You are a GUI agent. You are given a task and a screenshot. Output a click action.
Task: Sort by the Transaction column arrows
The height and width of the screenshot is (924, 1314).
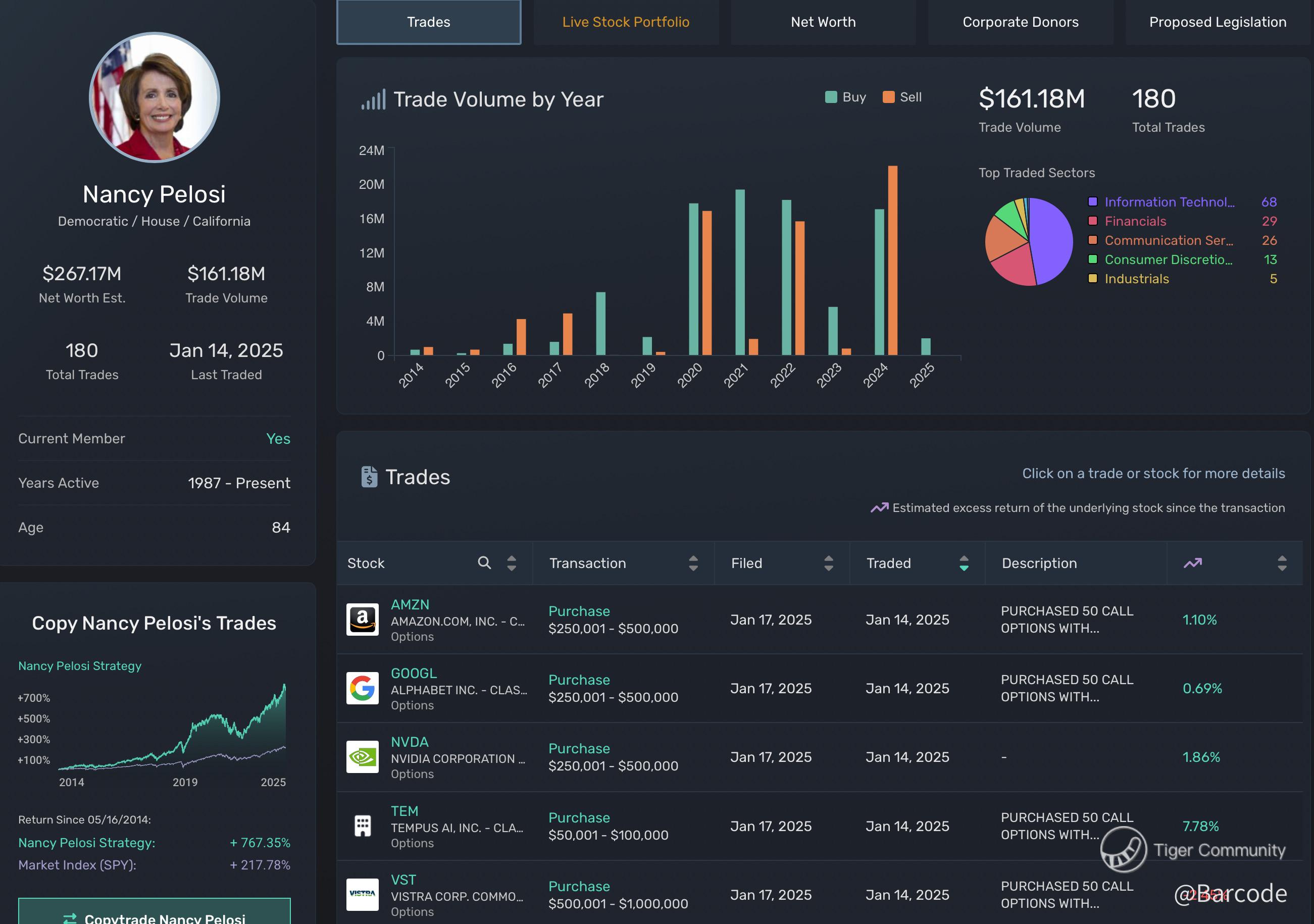pyautogui.click(x=693, y=563)
